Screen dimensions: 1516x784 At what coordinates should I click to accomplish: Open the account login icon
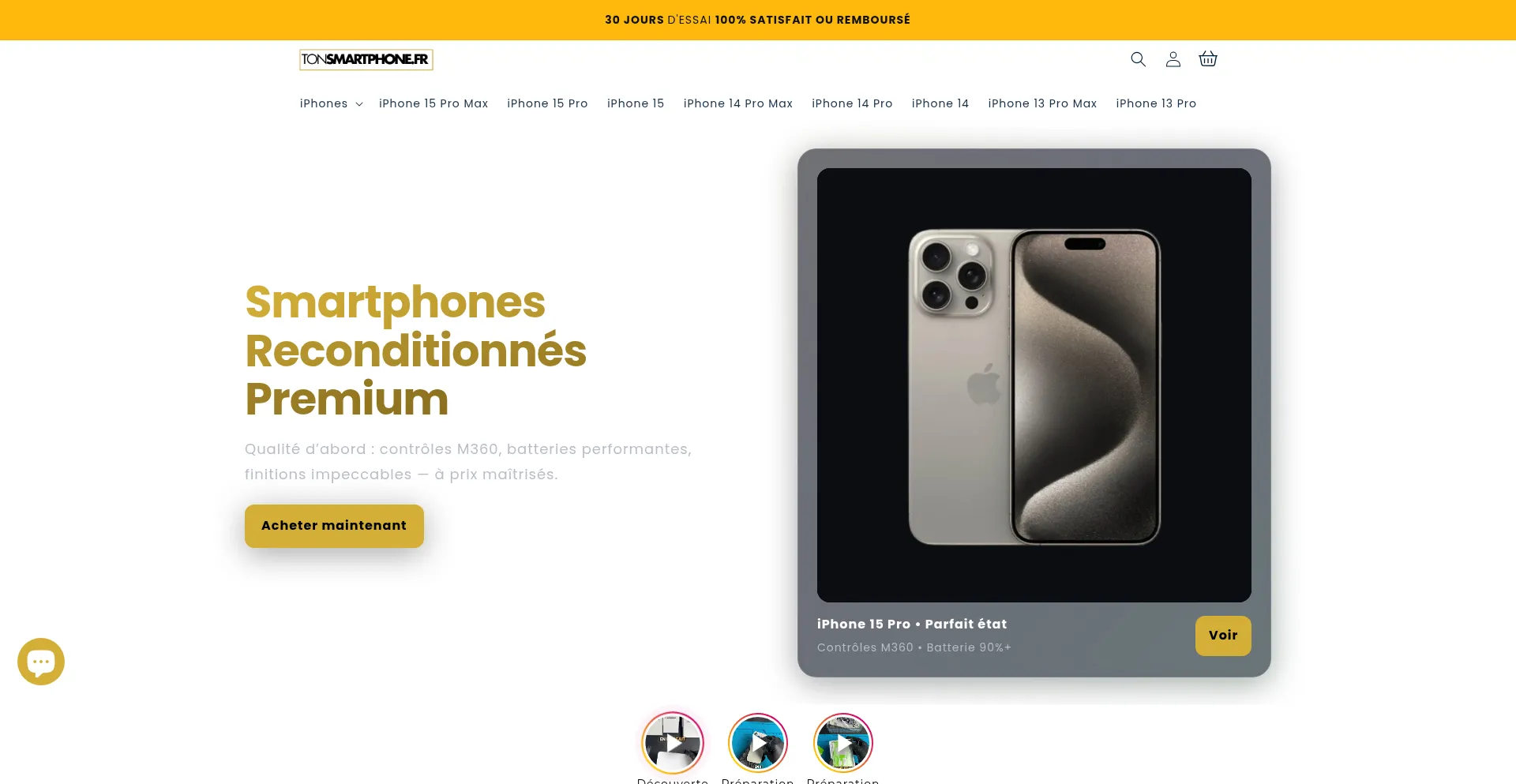click(x=1173, y=59)
